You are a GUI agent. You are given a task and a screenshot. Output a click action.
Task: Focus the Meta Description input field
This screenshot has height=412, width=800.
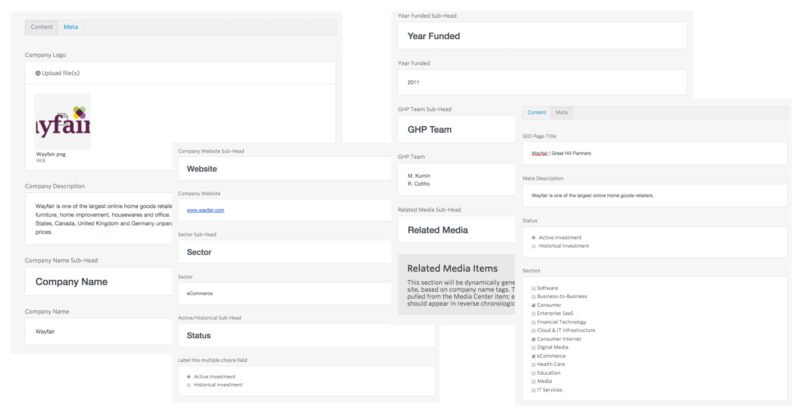[x=655, y=195]
